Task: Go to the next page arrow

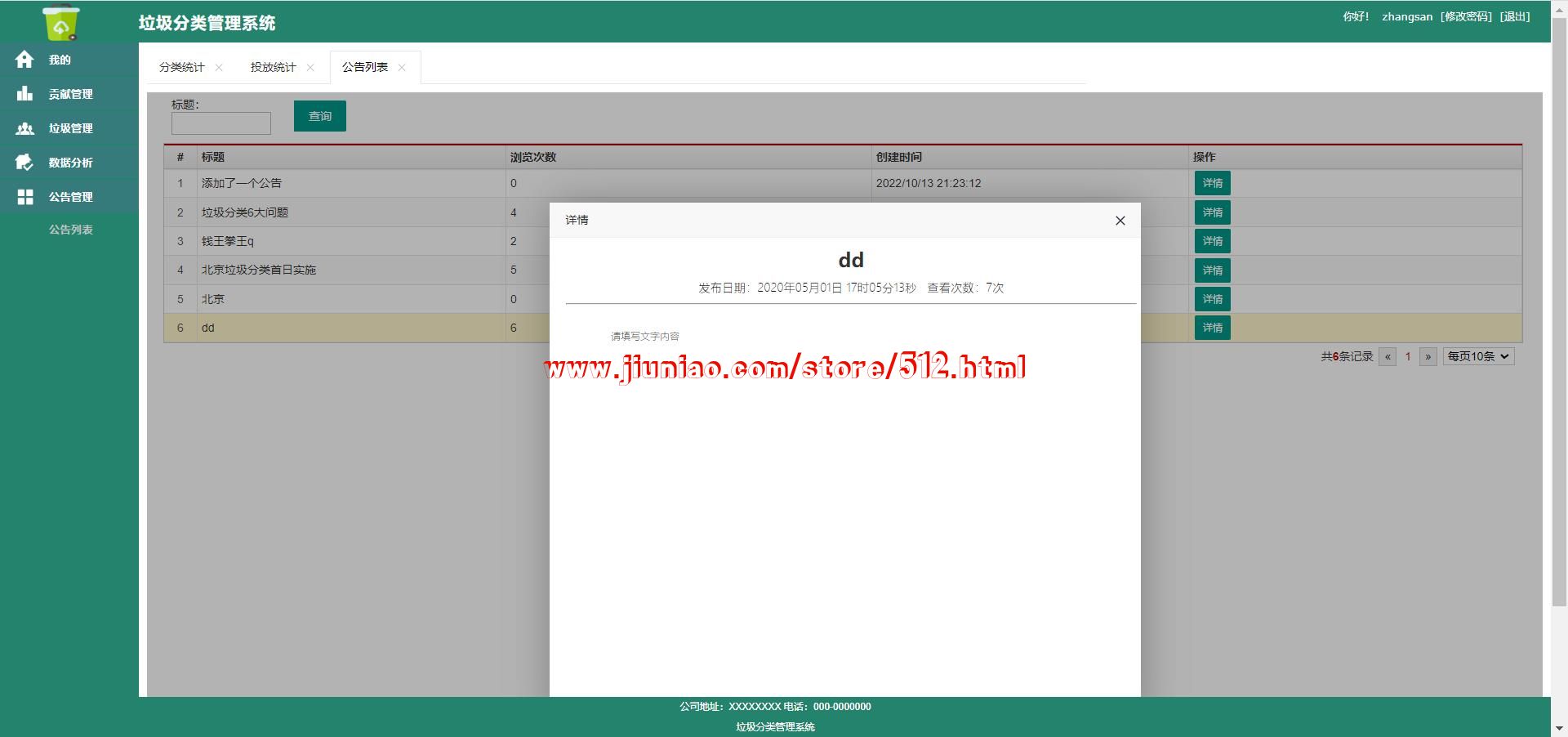Action: coord(1428,356)
